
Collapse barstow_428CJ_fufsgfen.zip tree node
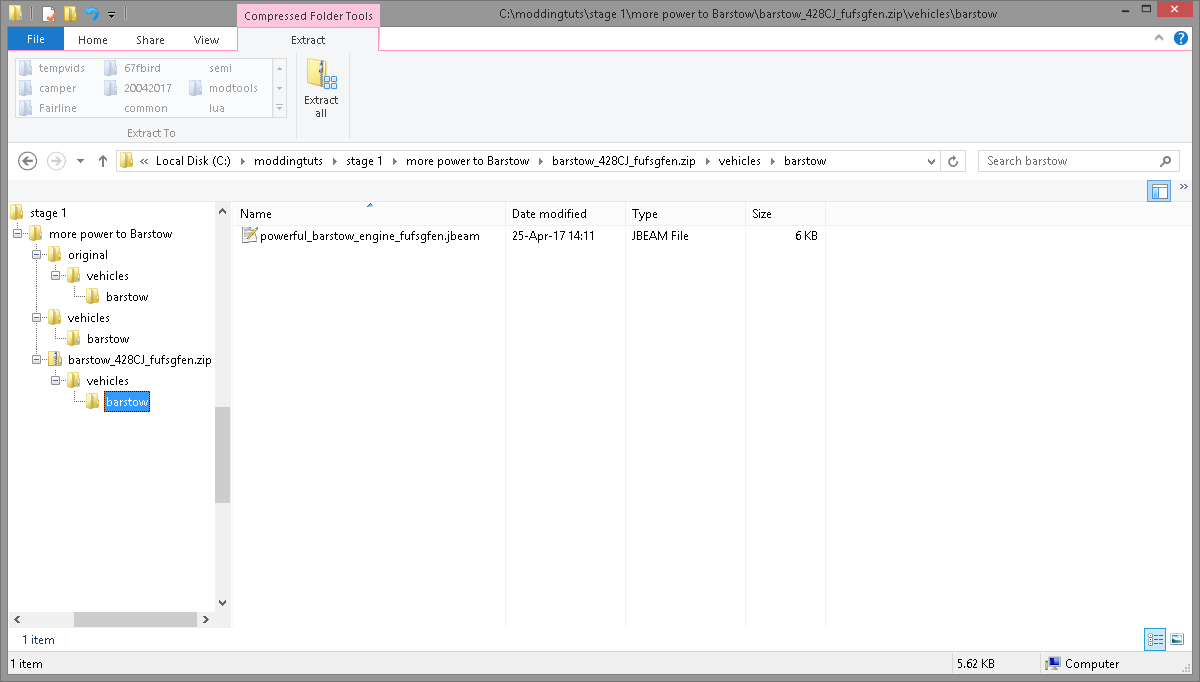(36, 360)
